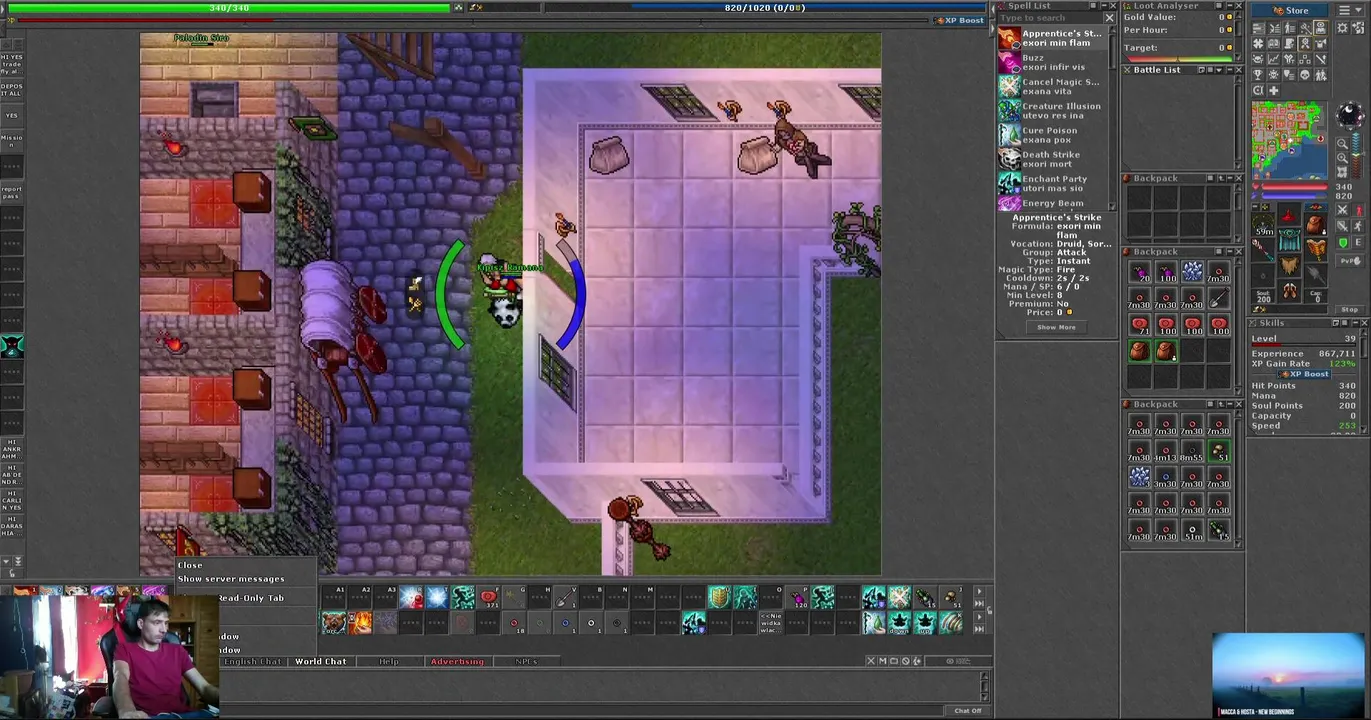1371x720 pixels.
Task: Click the crystal item in second Backpack
Action: point(1192,272)
